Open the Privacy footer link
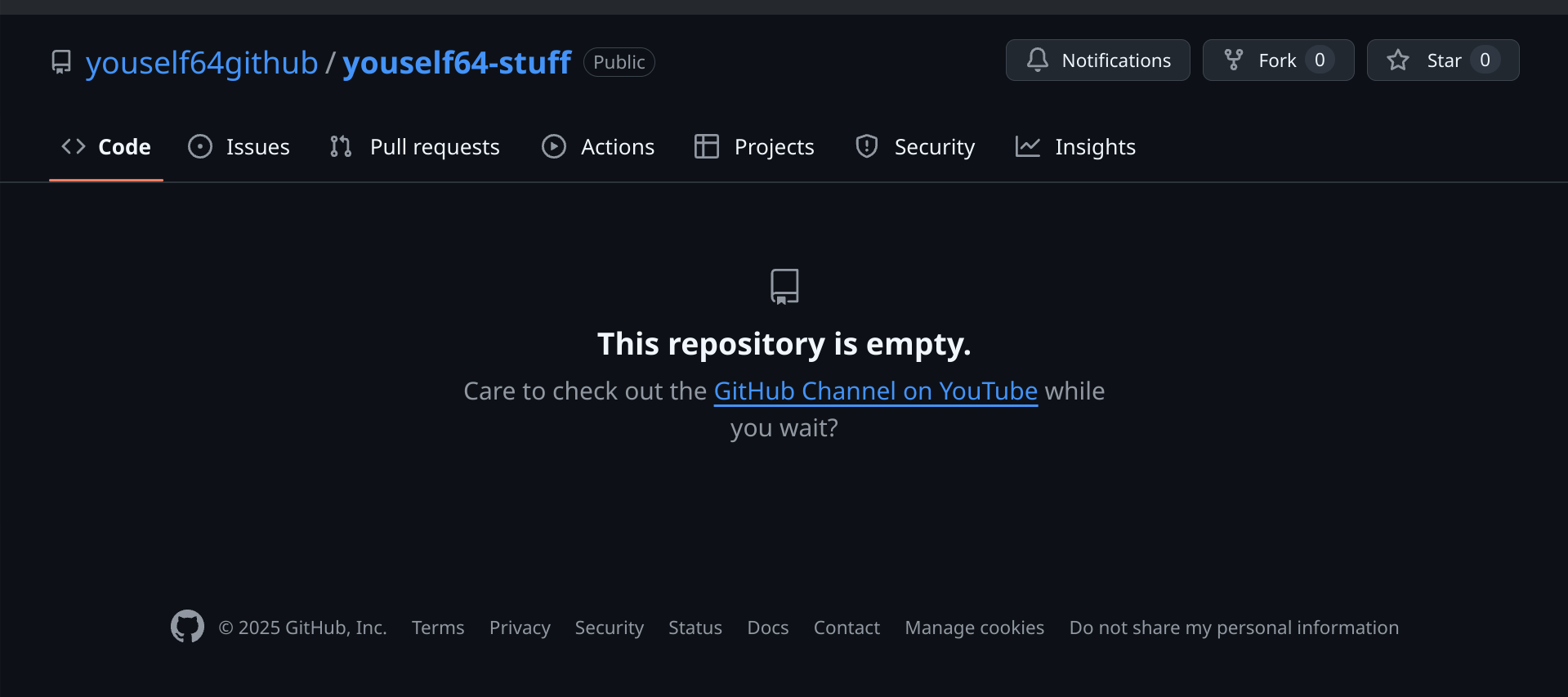The width and height of the screenshot is (1568, 697). pos(520,628)
